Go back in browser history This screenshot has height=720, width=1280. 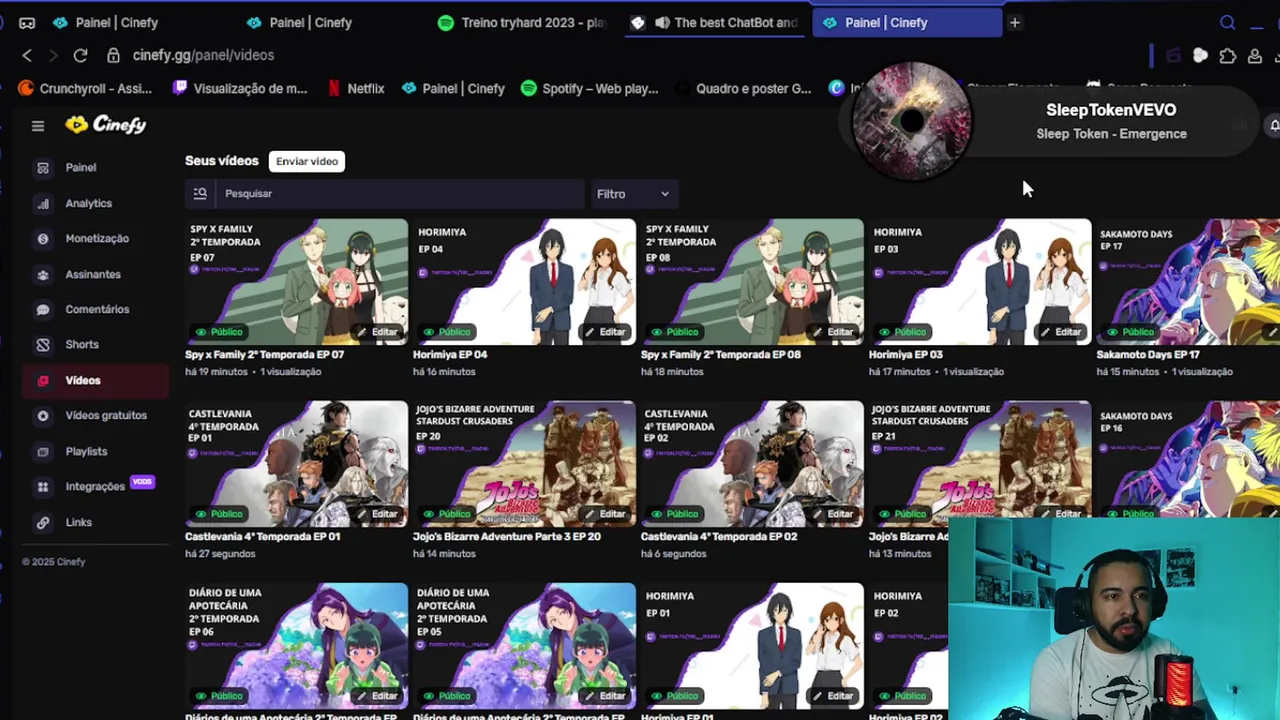pyautogui.click(x=27, y=55)
